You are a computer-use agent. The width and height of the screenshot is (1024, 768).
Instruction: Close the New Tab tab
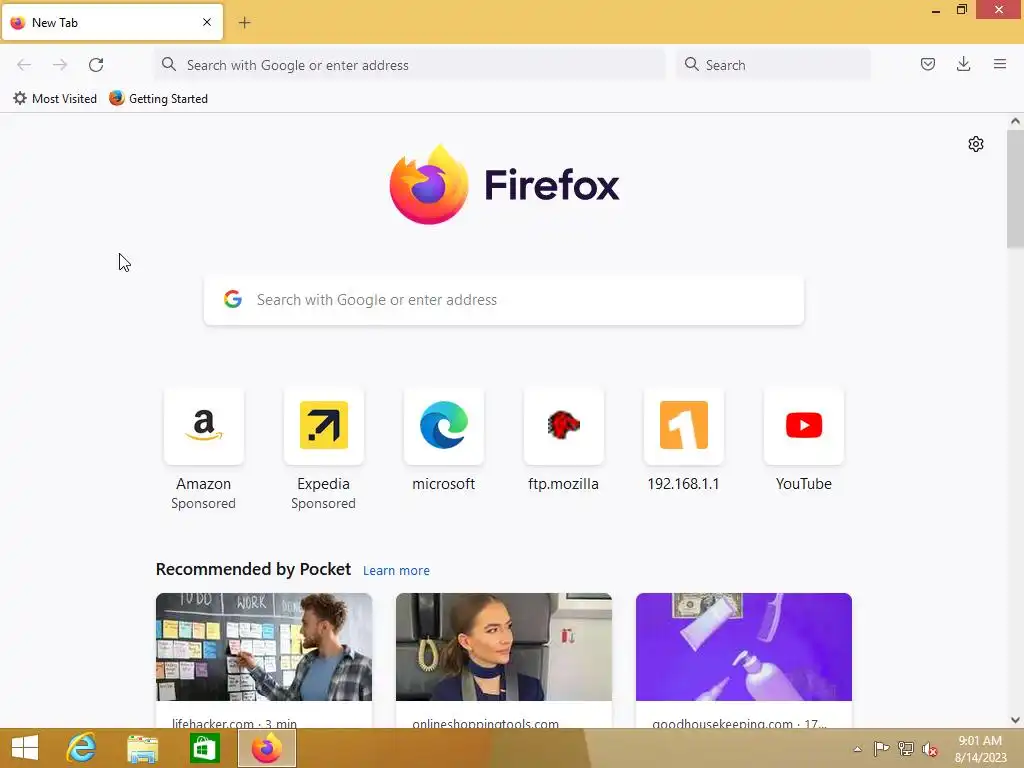click(207, 22)
